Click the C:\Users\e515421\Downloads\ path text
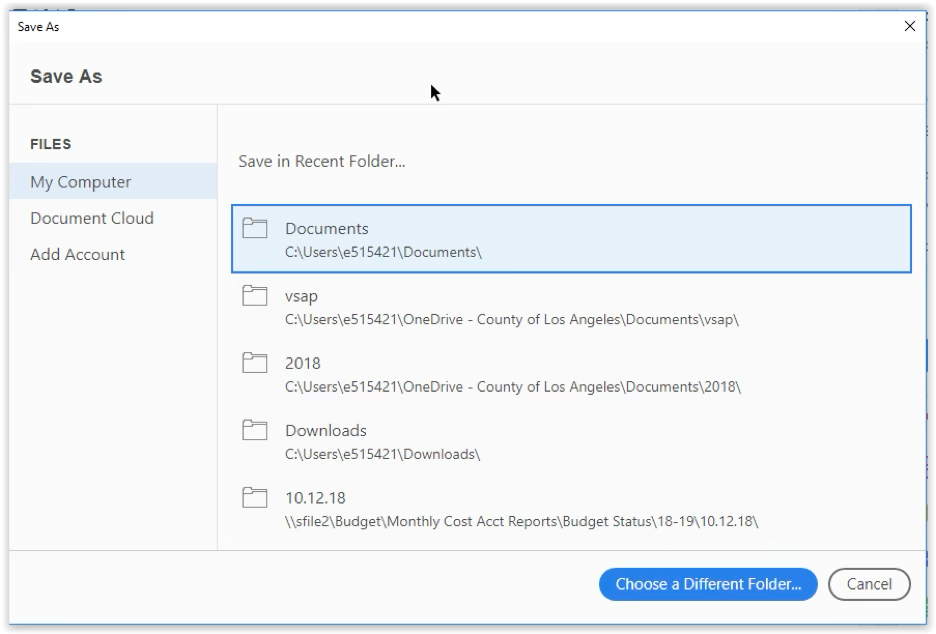 383,454
